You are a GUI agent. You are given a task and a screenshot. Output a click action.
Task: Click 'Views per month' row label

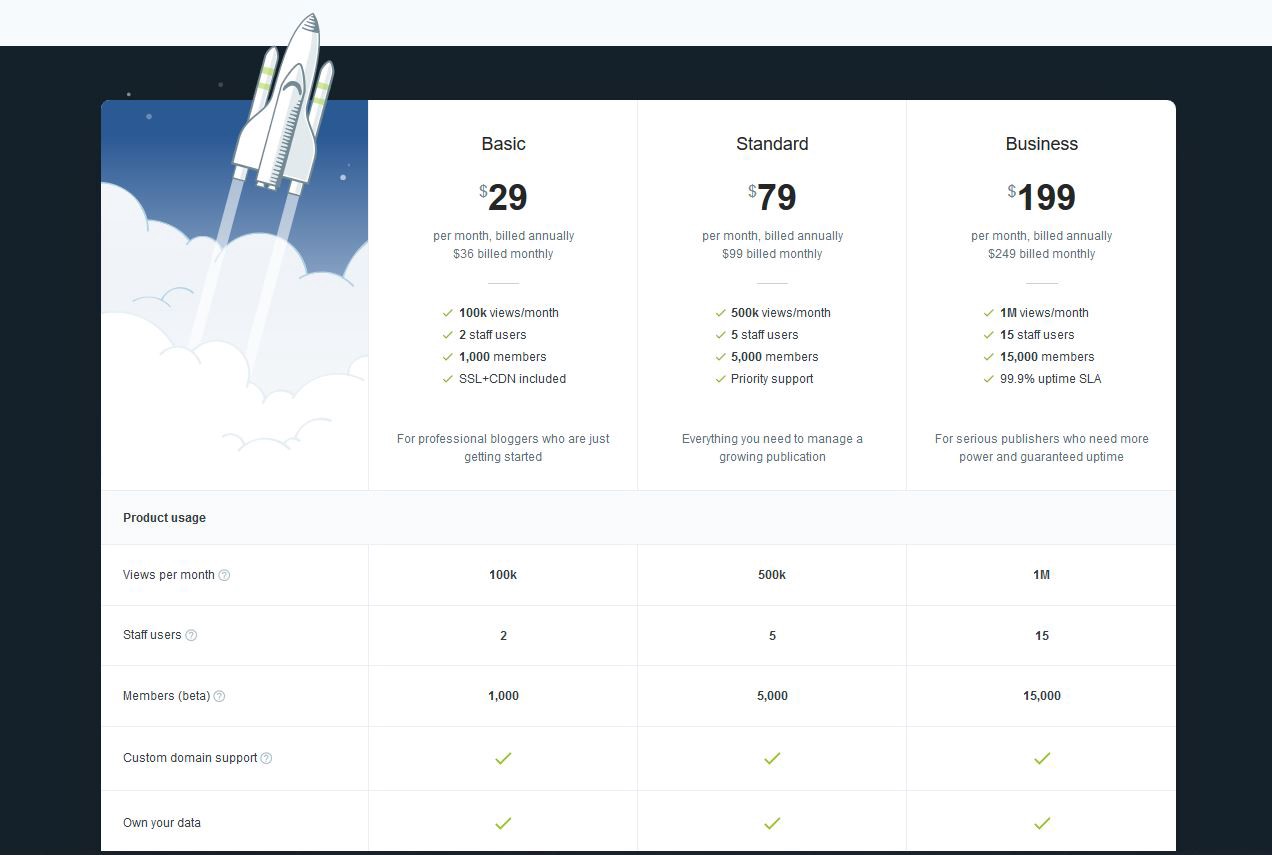(169, 575)
